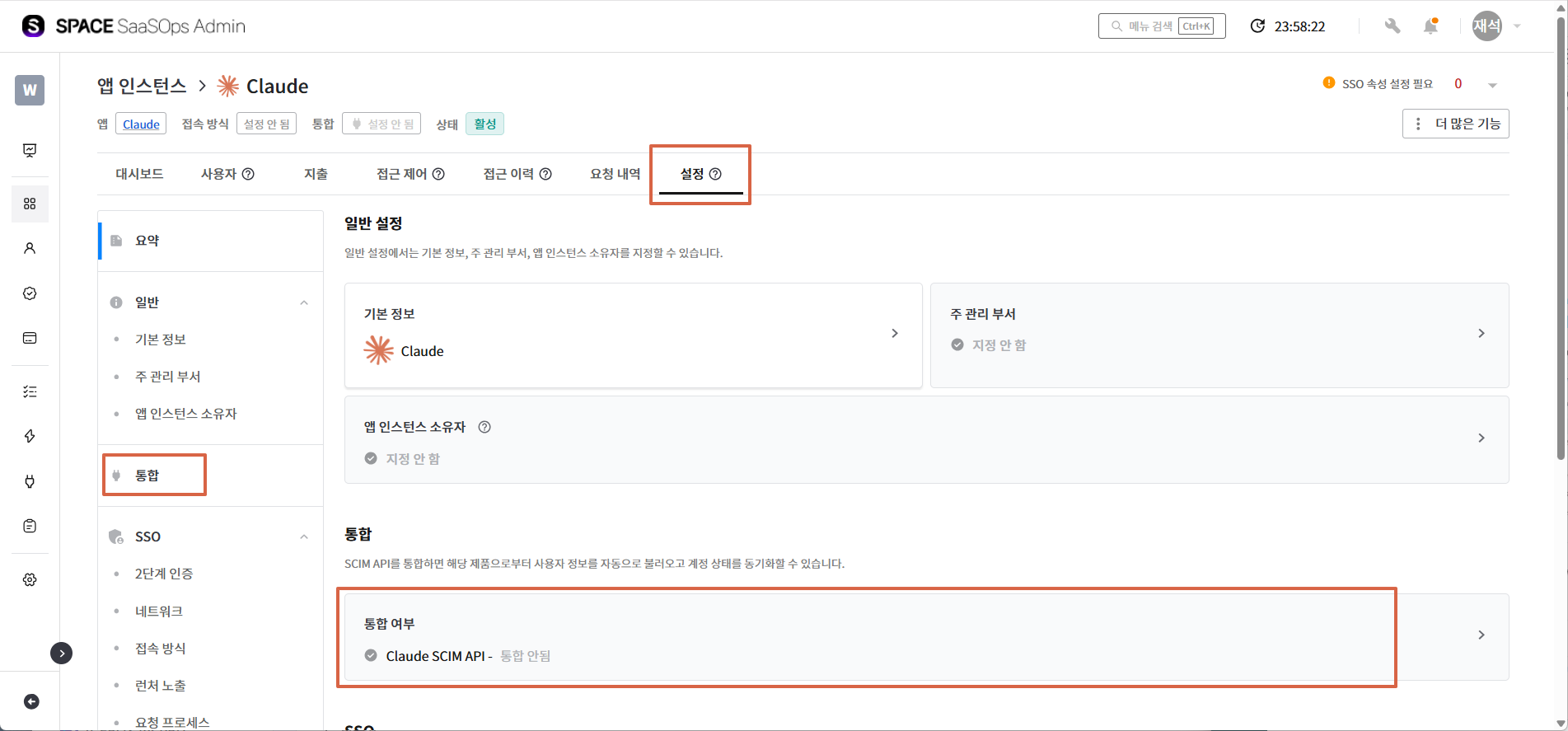The width and height of the screenshot is (1568, 731).
Task: Open the user sidebar icon
Action: (30, 248)
